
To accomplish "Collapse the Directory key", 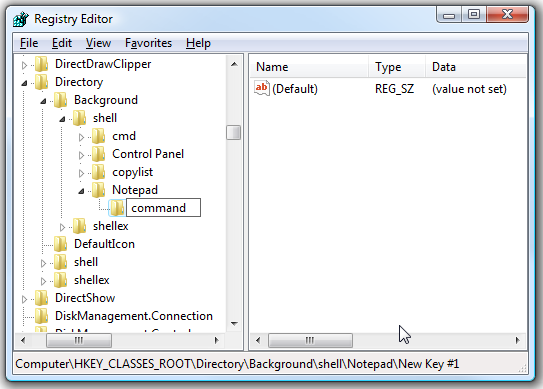I will click(x=24, y=83).
